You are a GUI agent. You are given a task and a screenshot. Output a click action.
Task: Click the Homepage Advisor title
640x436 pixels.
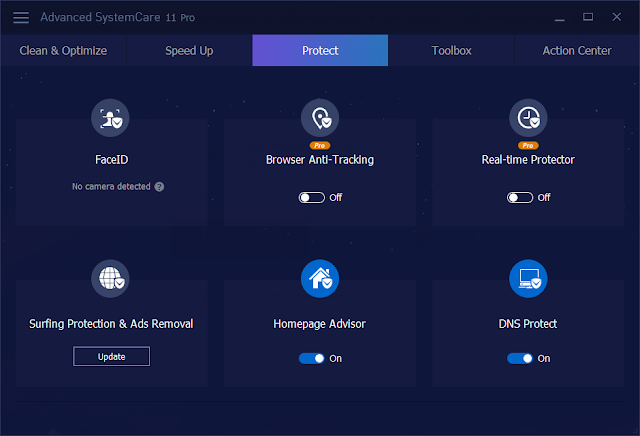click(x=320, y=324)
